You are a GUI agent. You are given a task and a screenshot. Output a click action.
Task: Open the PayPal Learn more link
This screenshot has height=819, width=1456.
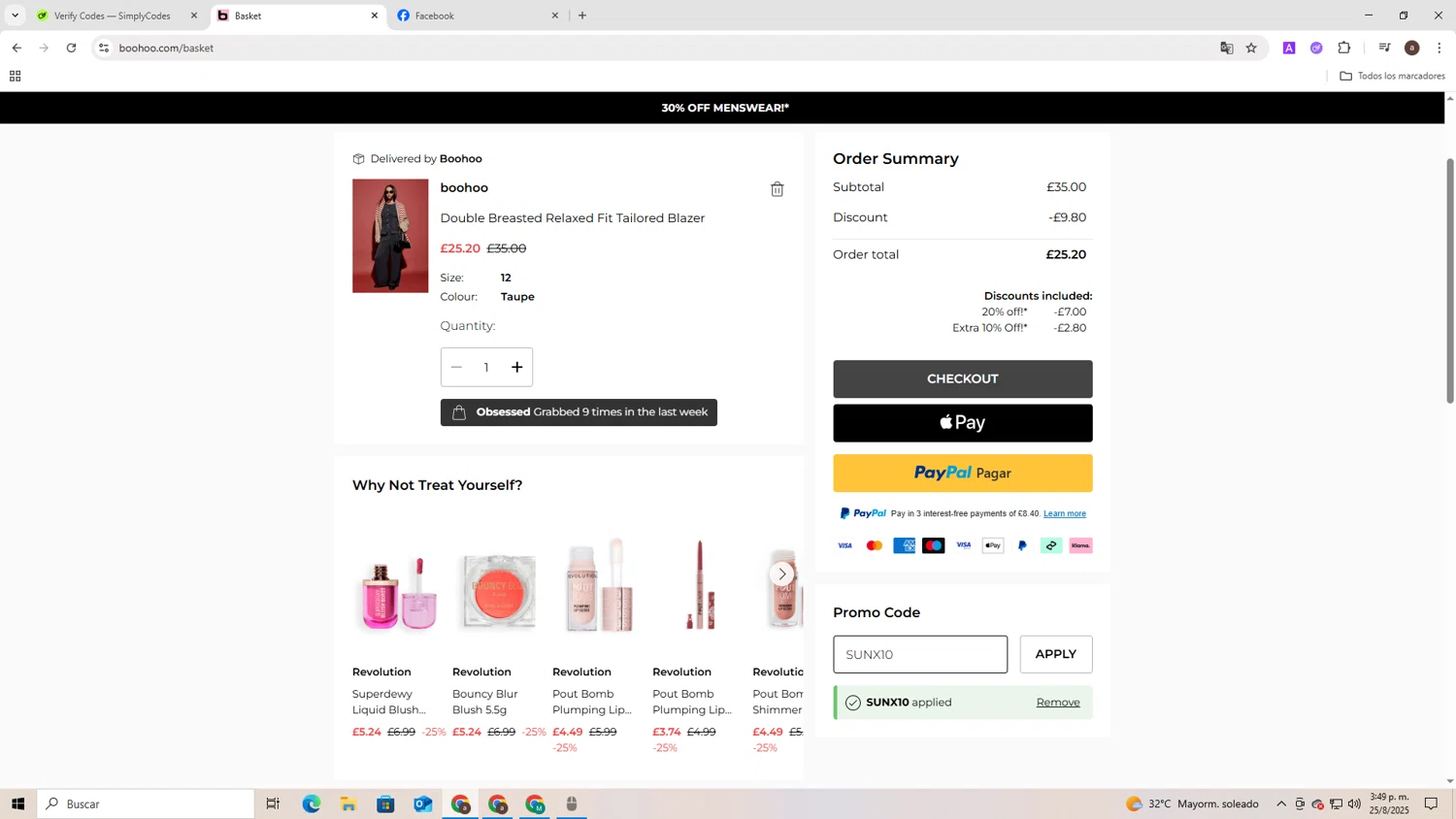1064,513
